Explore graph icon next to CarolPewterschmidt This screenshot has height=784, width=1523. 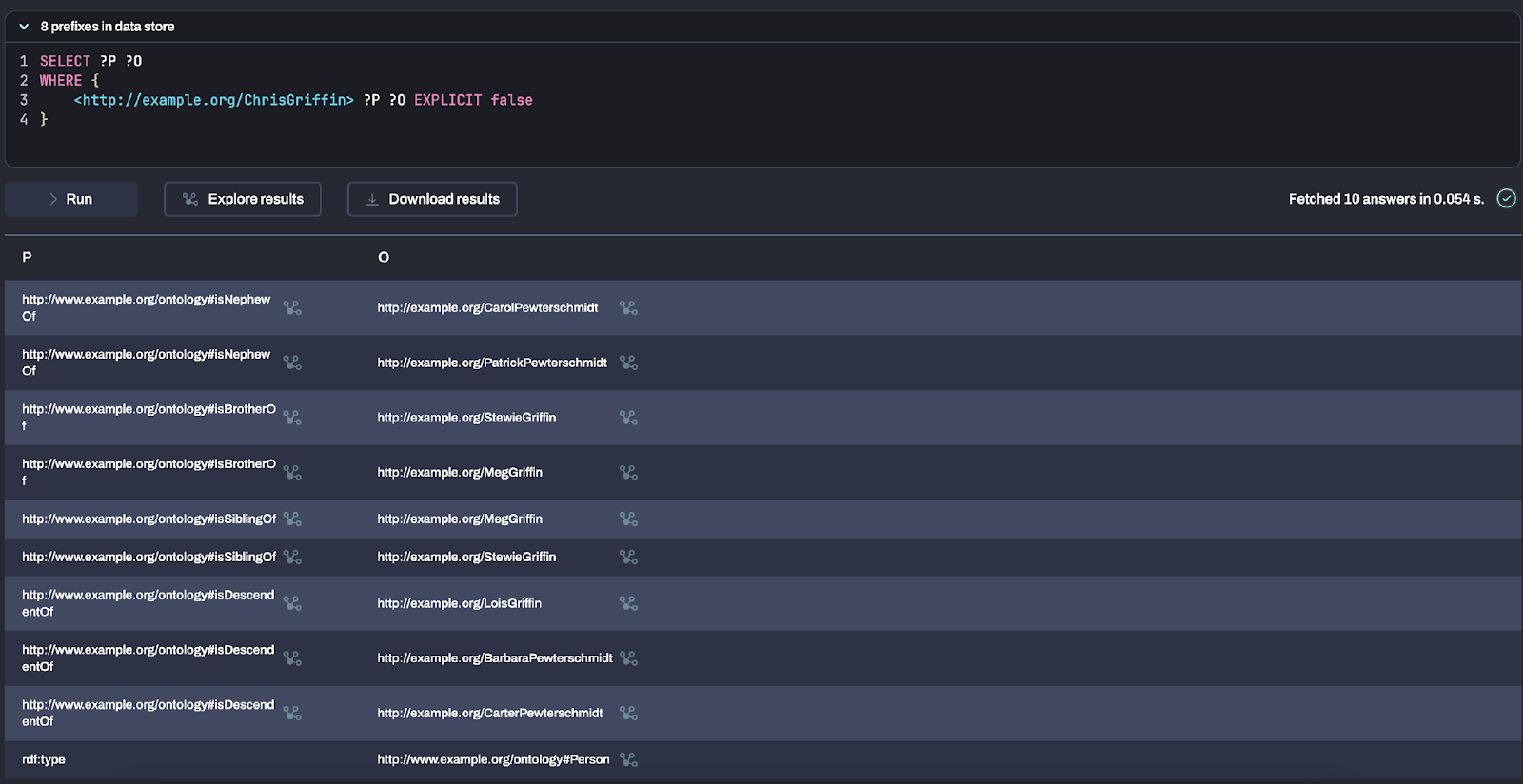point(628,308)
